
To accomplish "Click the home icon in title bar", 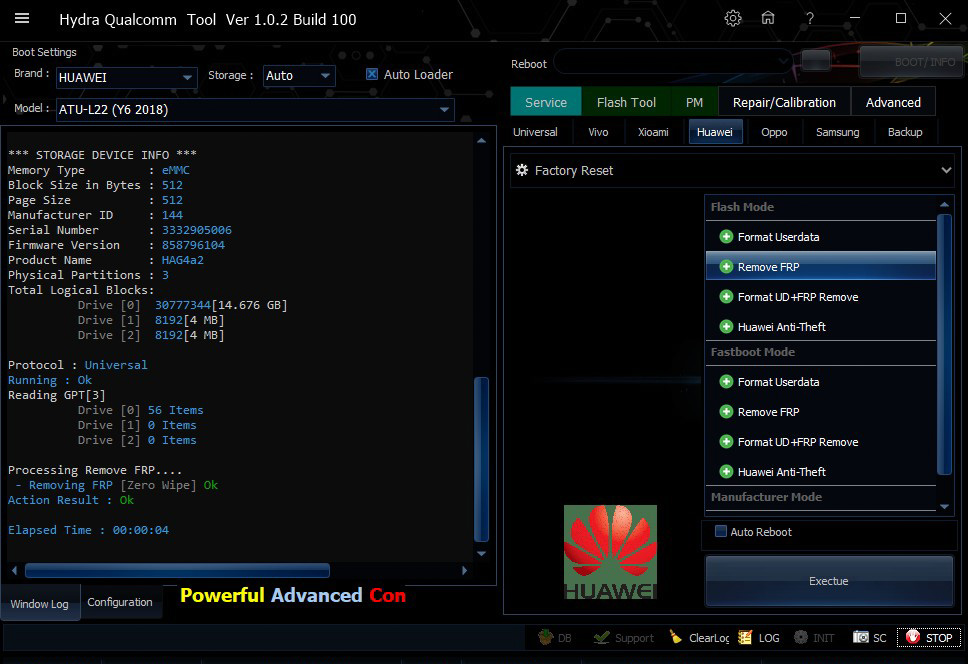I will [x=768, y=19].
